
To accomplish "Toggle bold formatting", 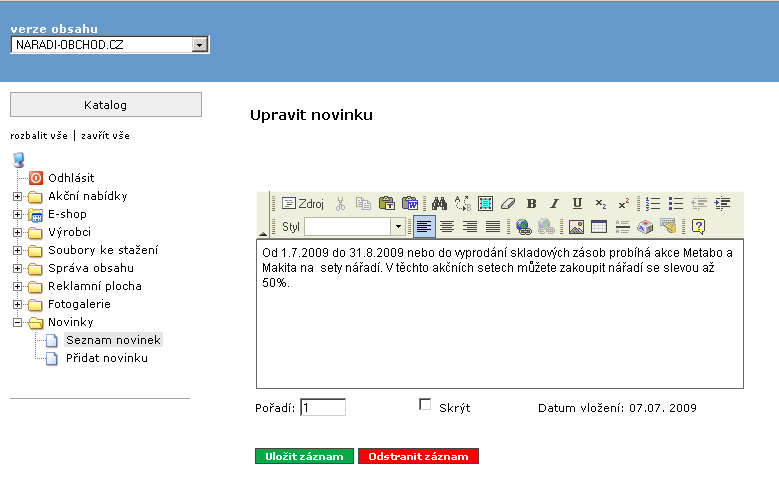I will 532,203.
